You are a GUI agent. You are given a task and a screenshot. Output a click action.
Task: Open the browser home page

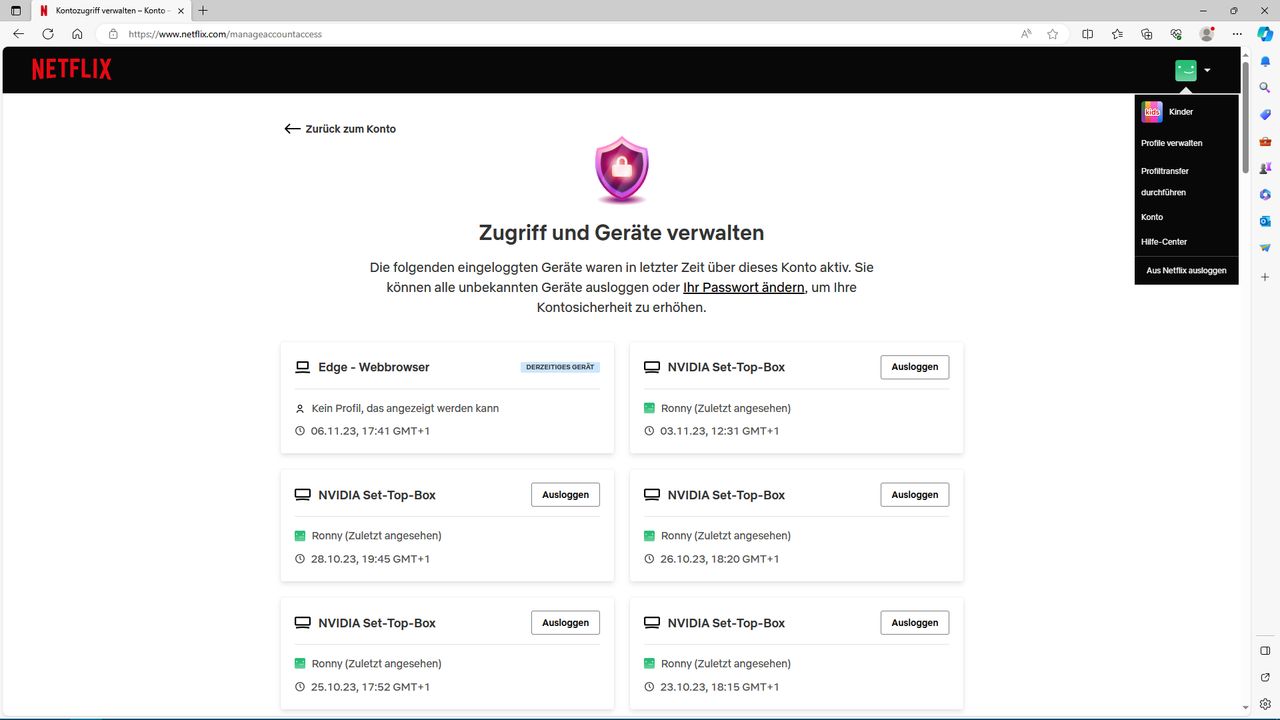77,33
